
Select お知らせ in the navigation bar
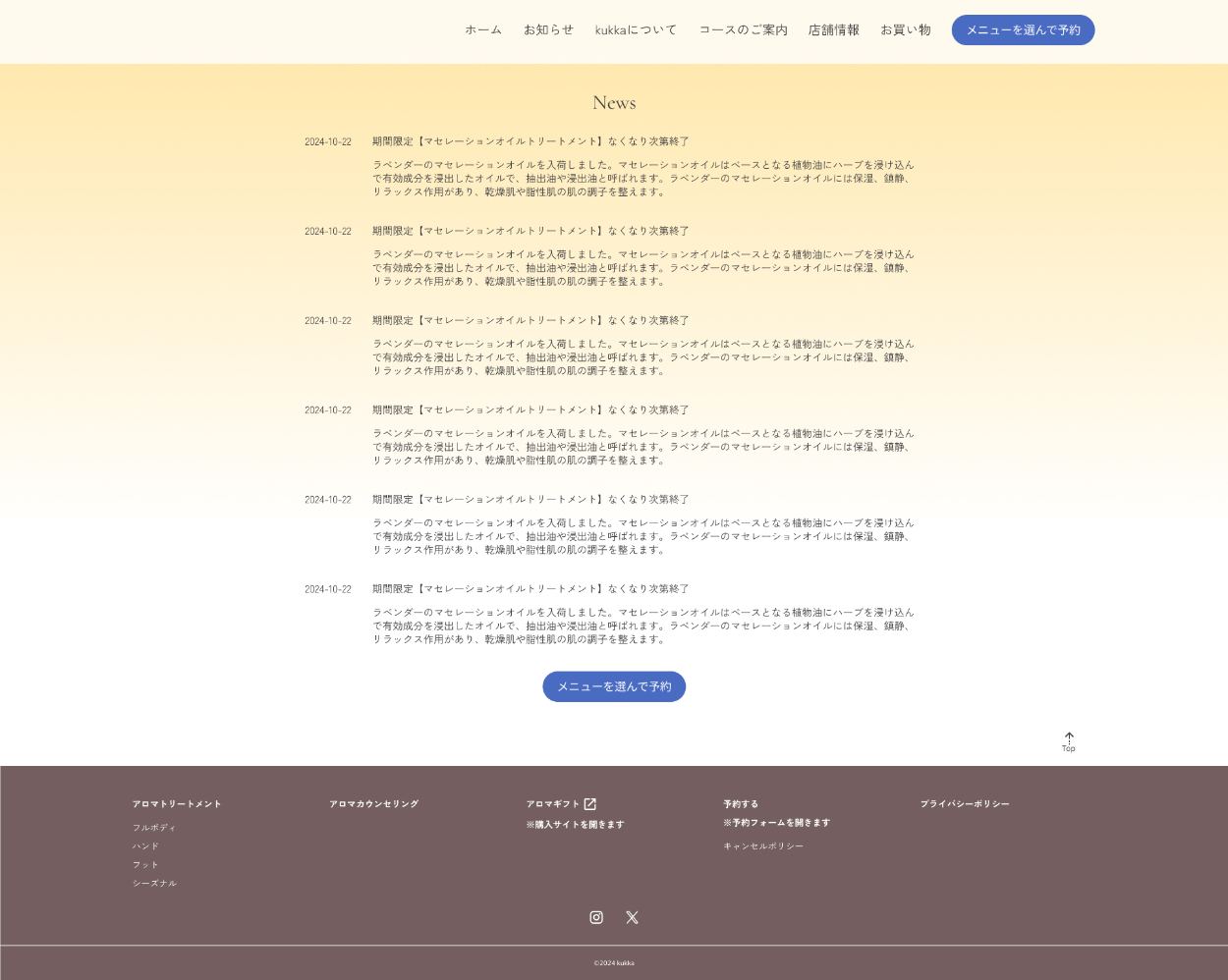(x=548, y=30)
